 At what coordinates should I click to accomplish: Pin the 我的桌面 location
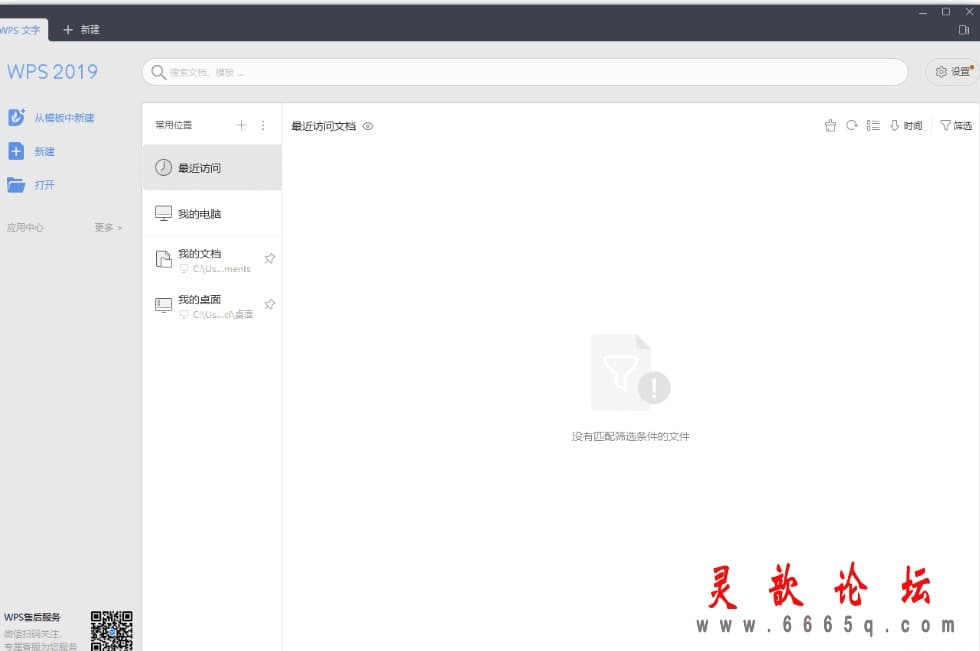(269, 304)
